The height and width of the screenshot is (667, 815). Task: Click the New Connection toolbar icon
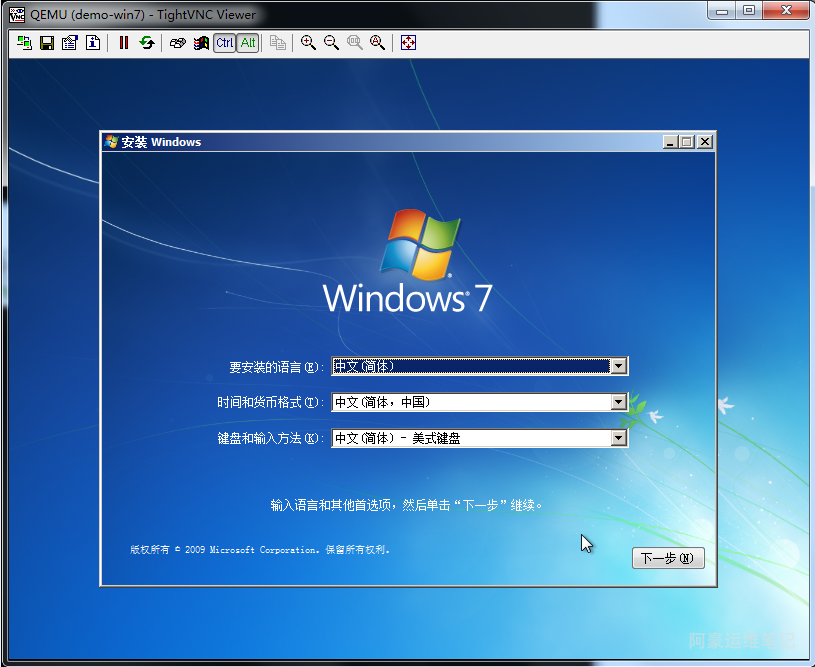(x=24, y=43)
